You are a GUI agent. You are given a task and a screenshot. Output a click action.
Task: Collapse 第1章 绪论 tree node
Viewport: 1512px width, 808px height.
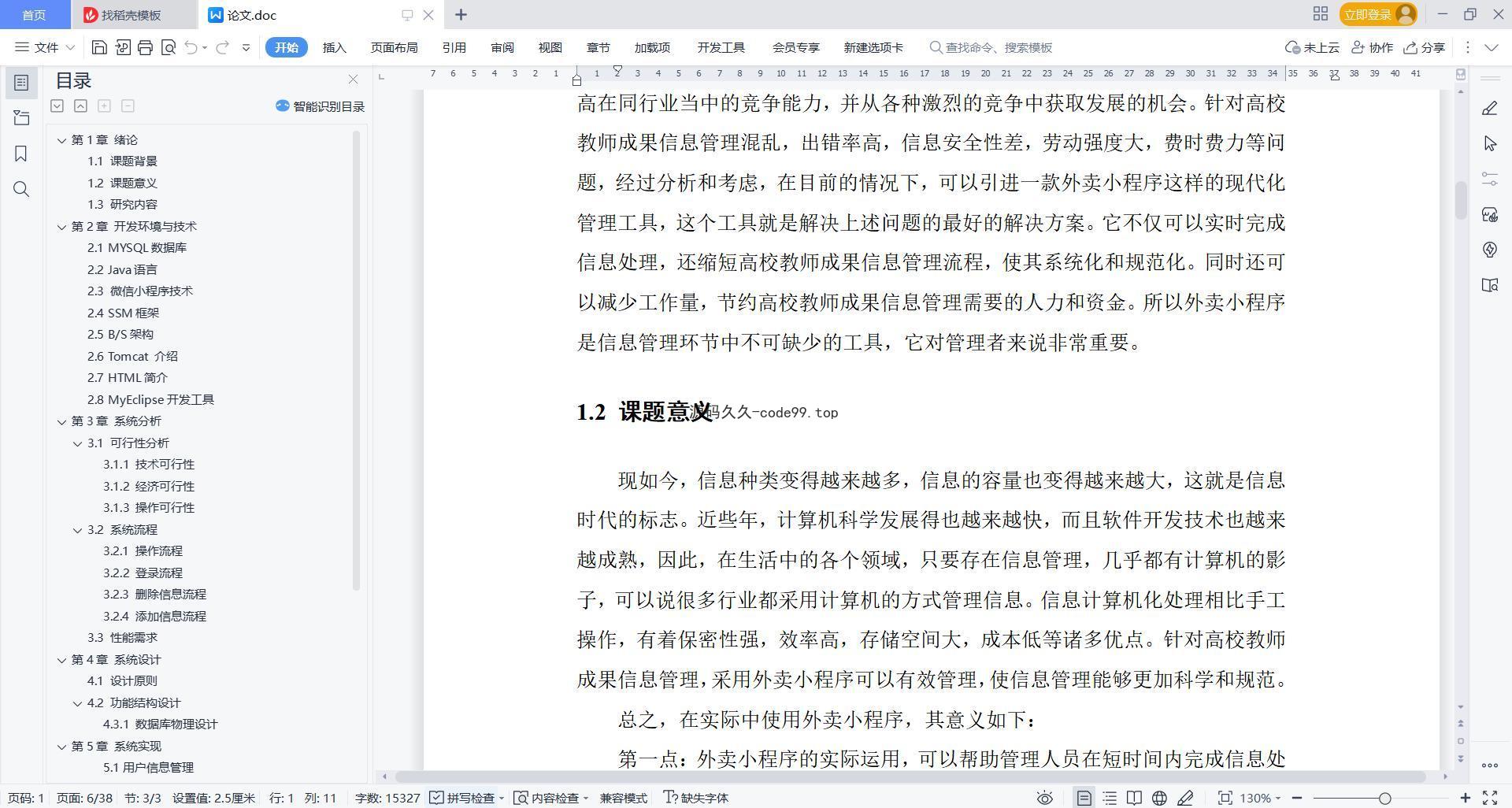coord(61,140)
